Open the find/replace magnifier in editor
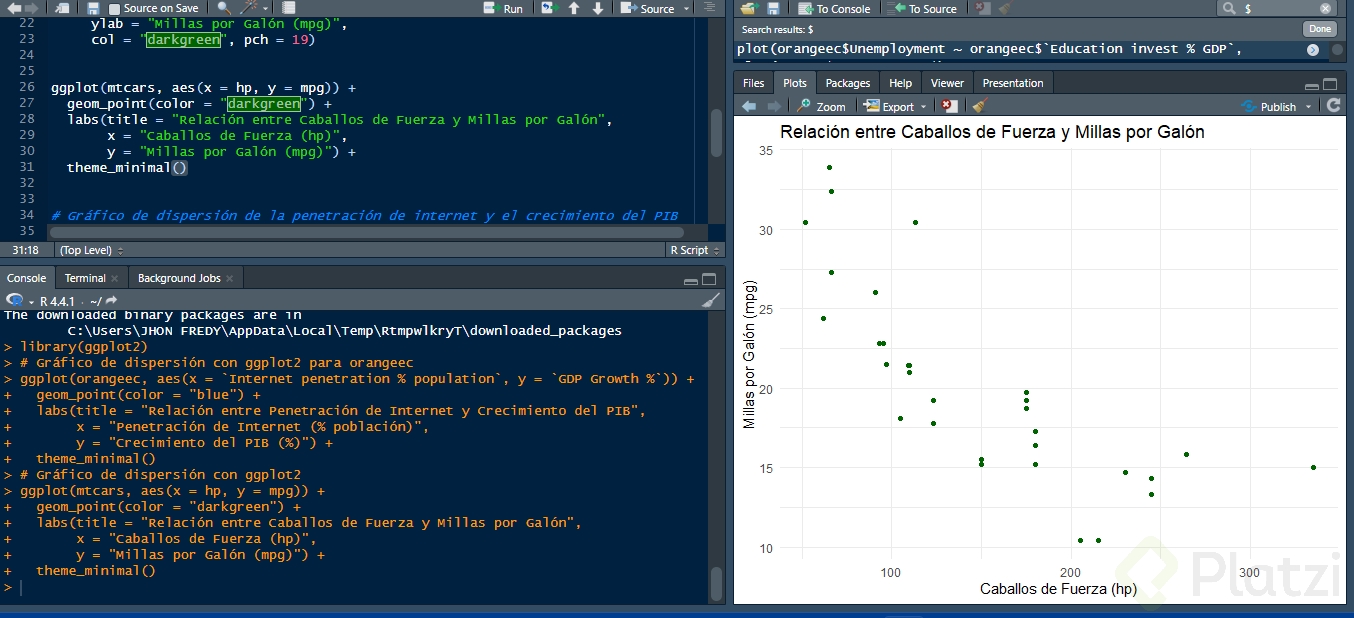 224,8
